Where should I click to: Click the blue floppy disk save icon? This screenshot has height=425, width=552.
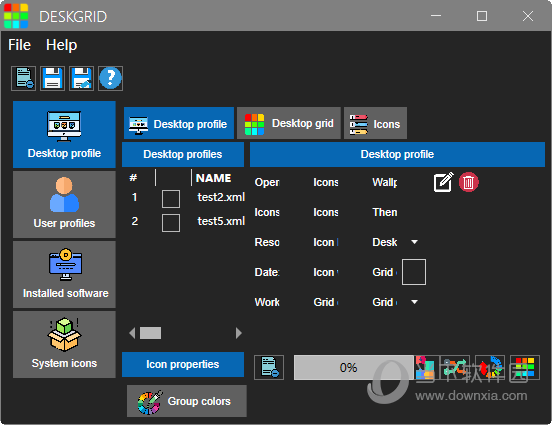[52, 78]
